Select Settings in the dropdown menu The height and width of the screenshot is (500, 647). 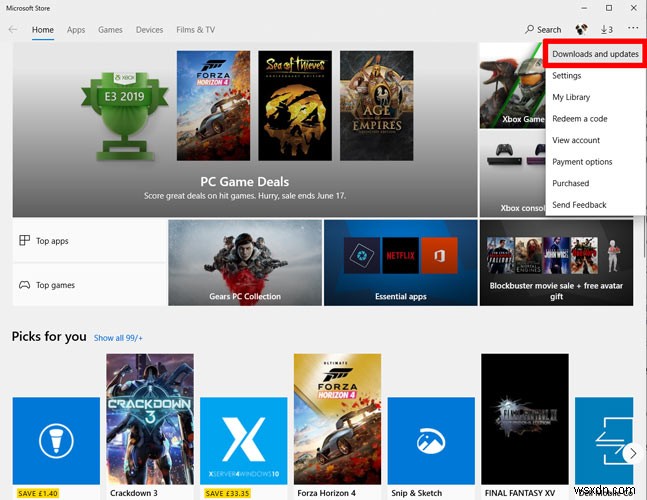[x=595, y=75]
